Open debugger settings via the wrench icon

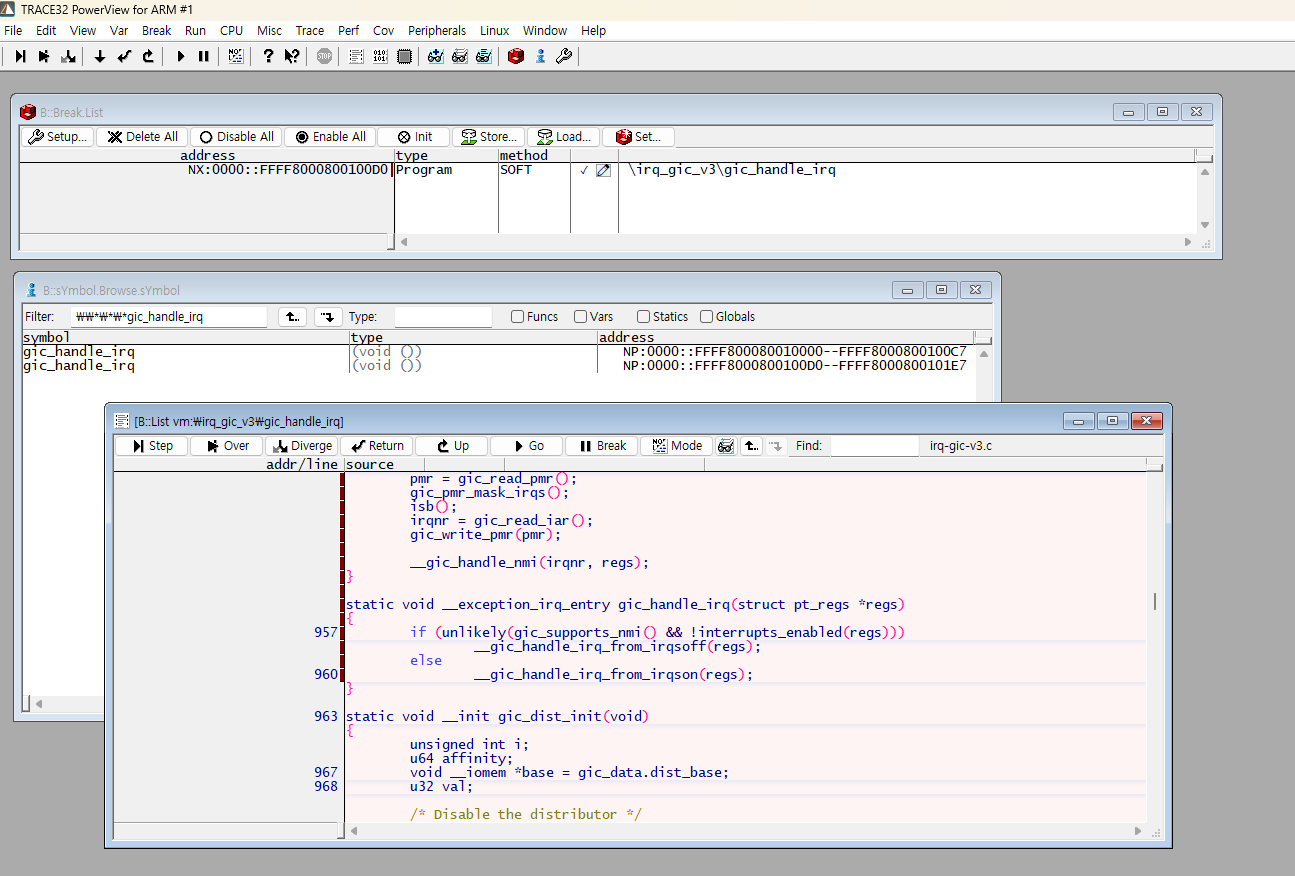(563, 56)
